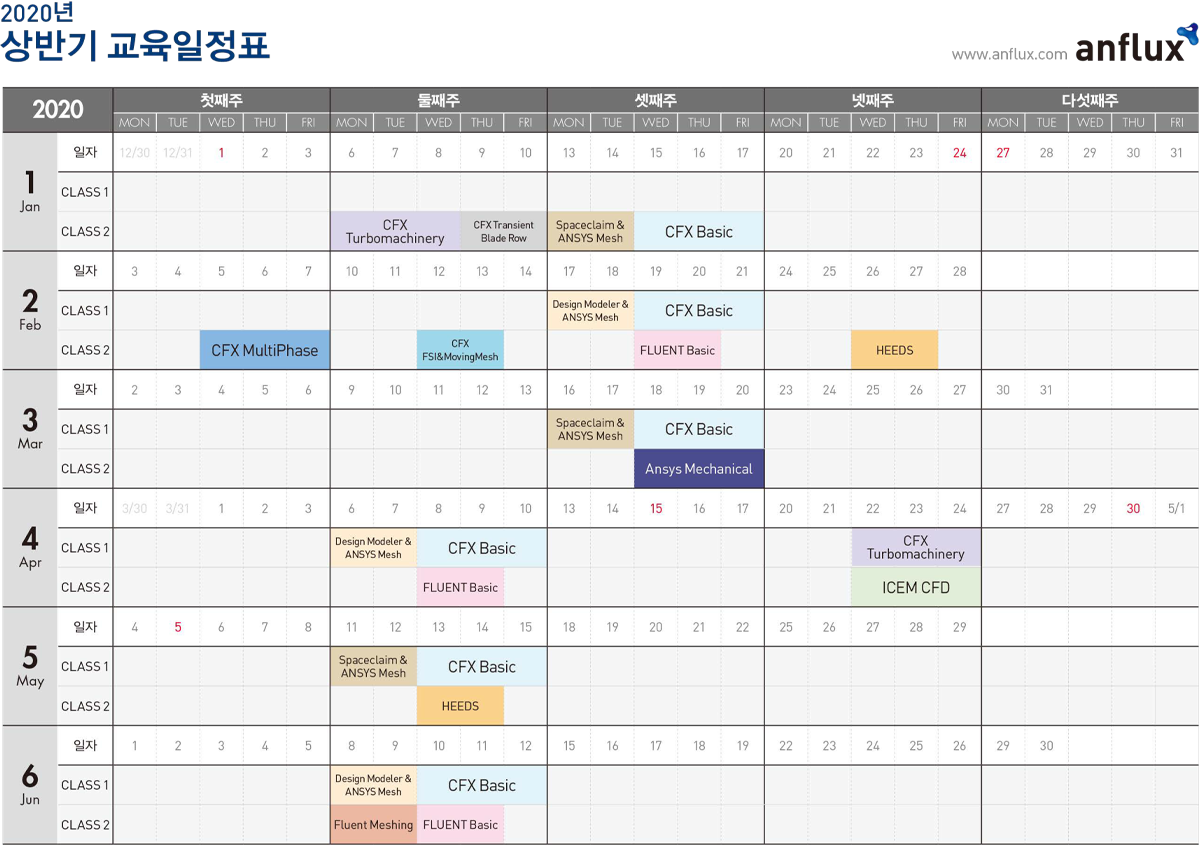This screenshot has height=846, width=1199.
Task: Select the 4 Apr month label
Action: (x=30, y=547)
